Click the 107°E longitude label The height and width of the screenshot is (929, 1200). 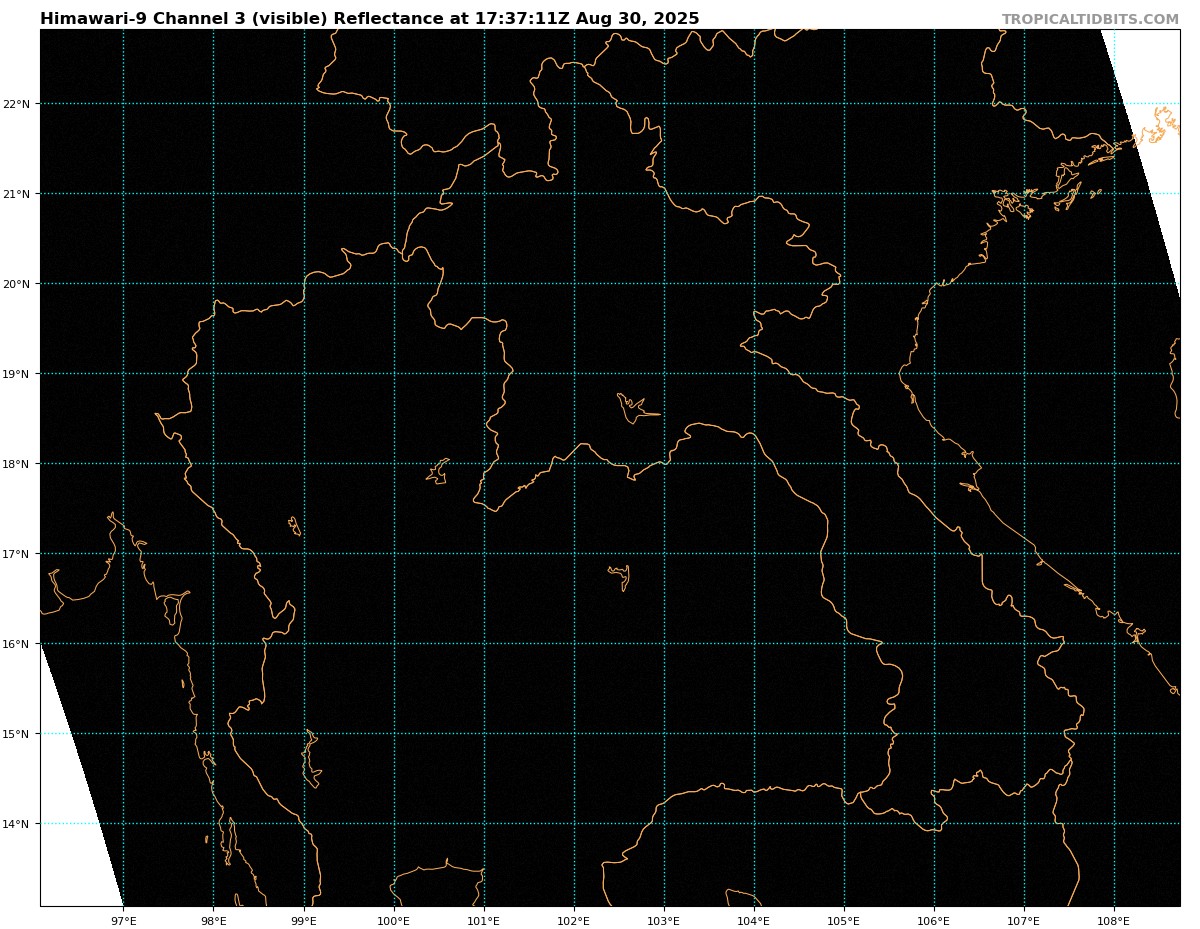point(1024,920)
